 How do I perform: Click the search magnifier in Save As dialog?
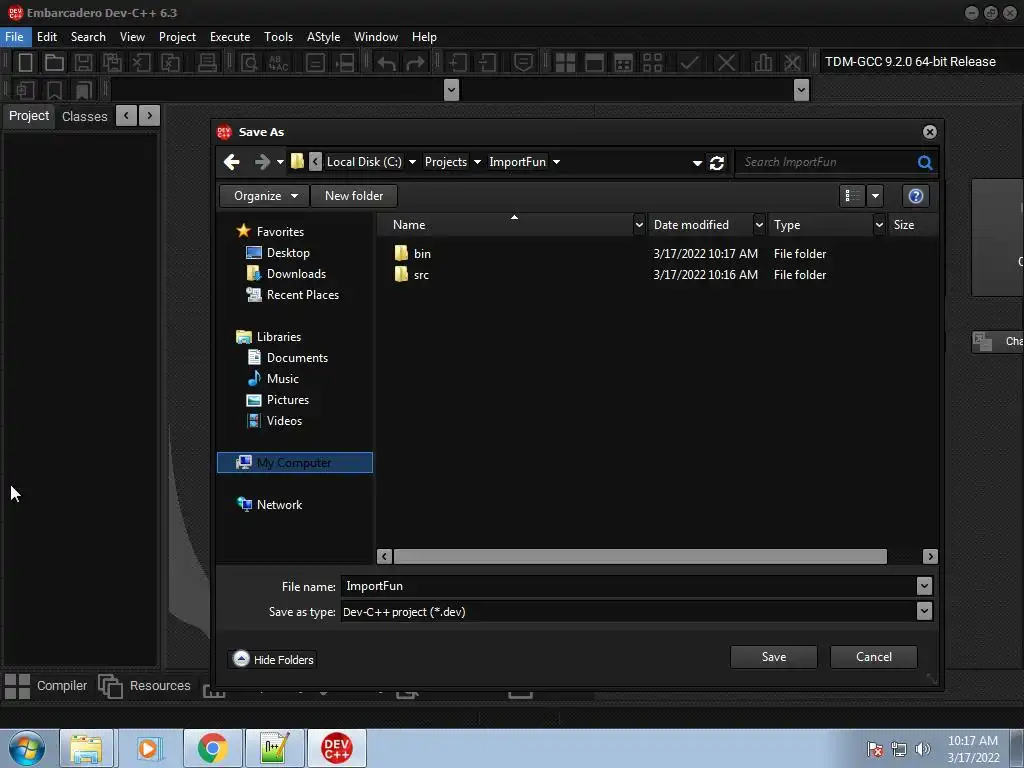click(925, 162)
